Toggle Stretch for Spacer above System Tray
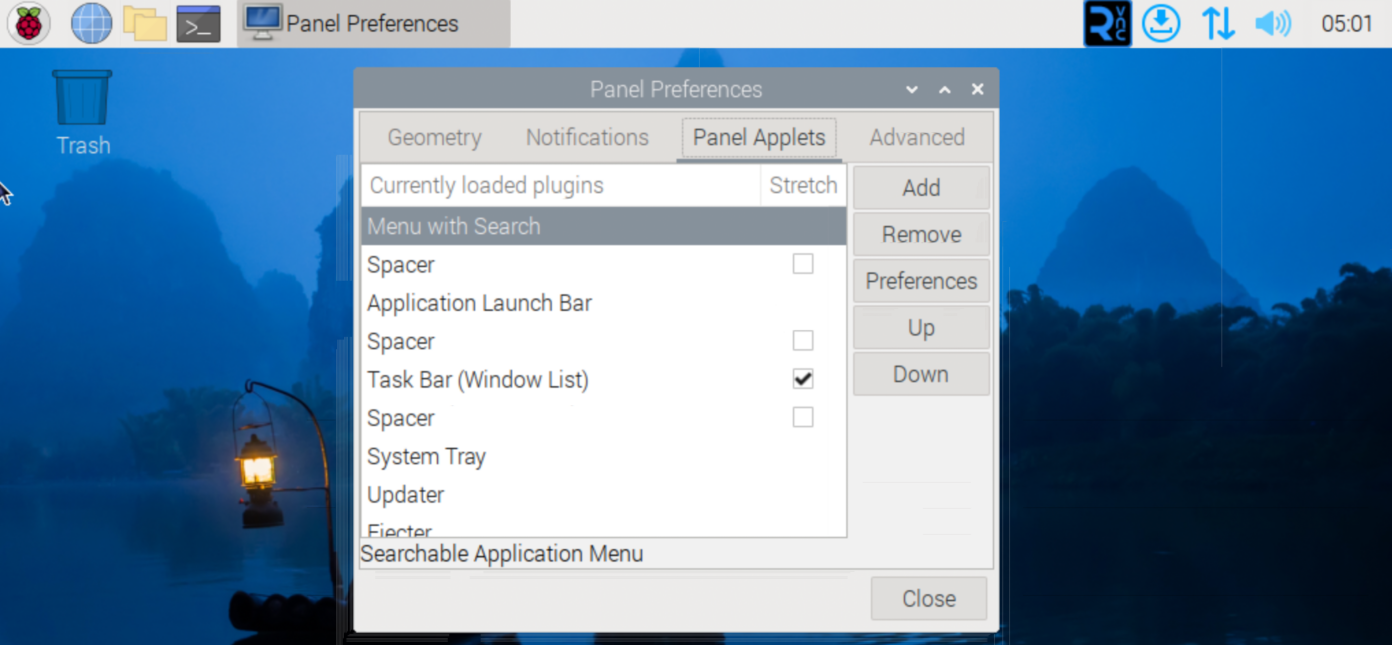The image size is (1392, 645). [803, 417]
